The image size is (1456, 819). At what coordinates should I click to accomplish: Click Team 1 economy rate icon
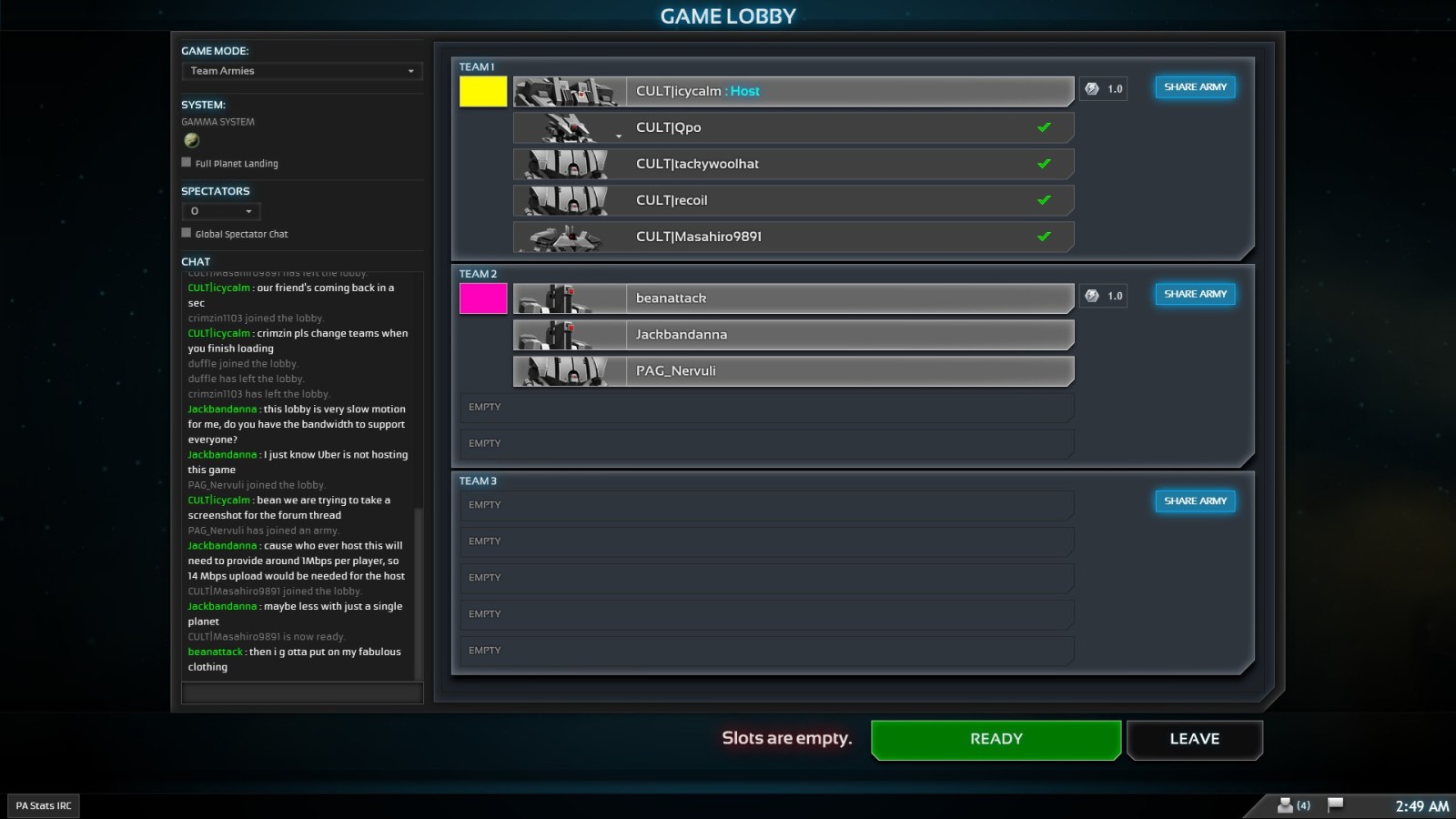(x=1092, y=89)
